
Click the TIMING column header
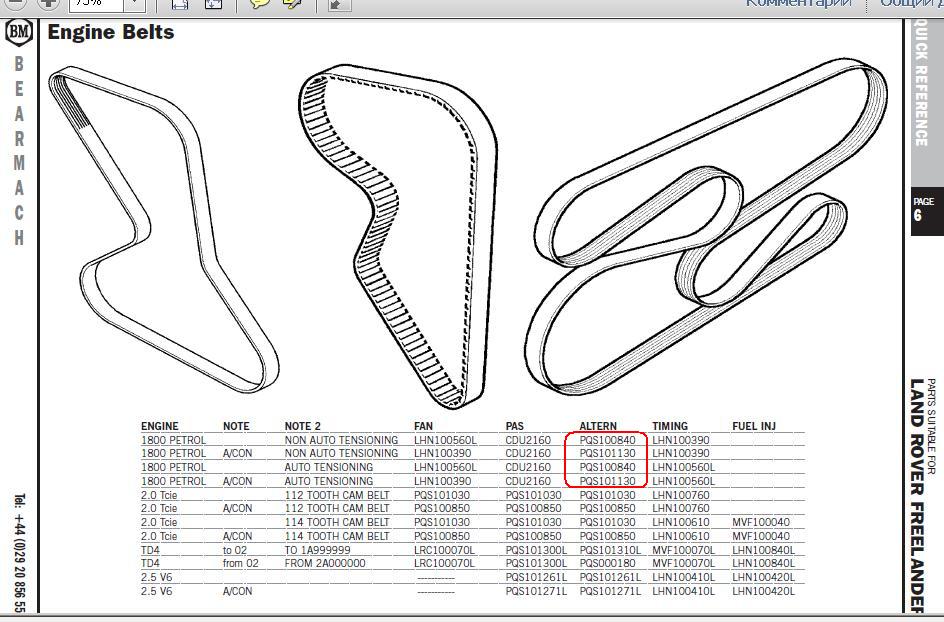tap(669, 426)
